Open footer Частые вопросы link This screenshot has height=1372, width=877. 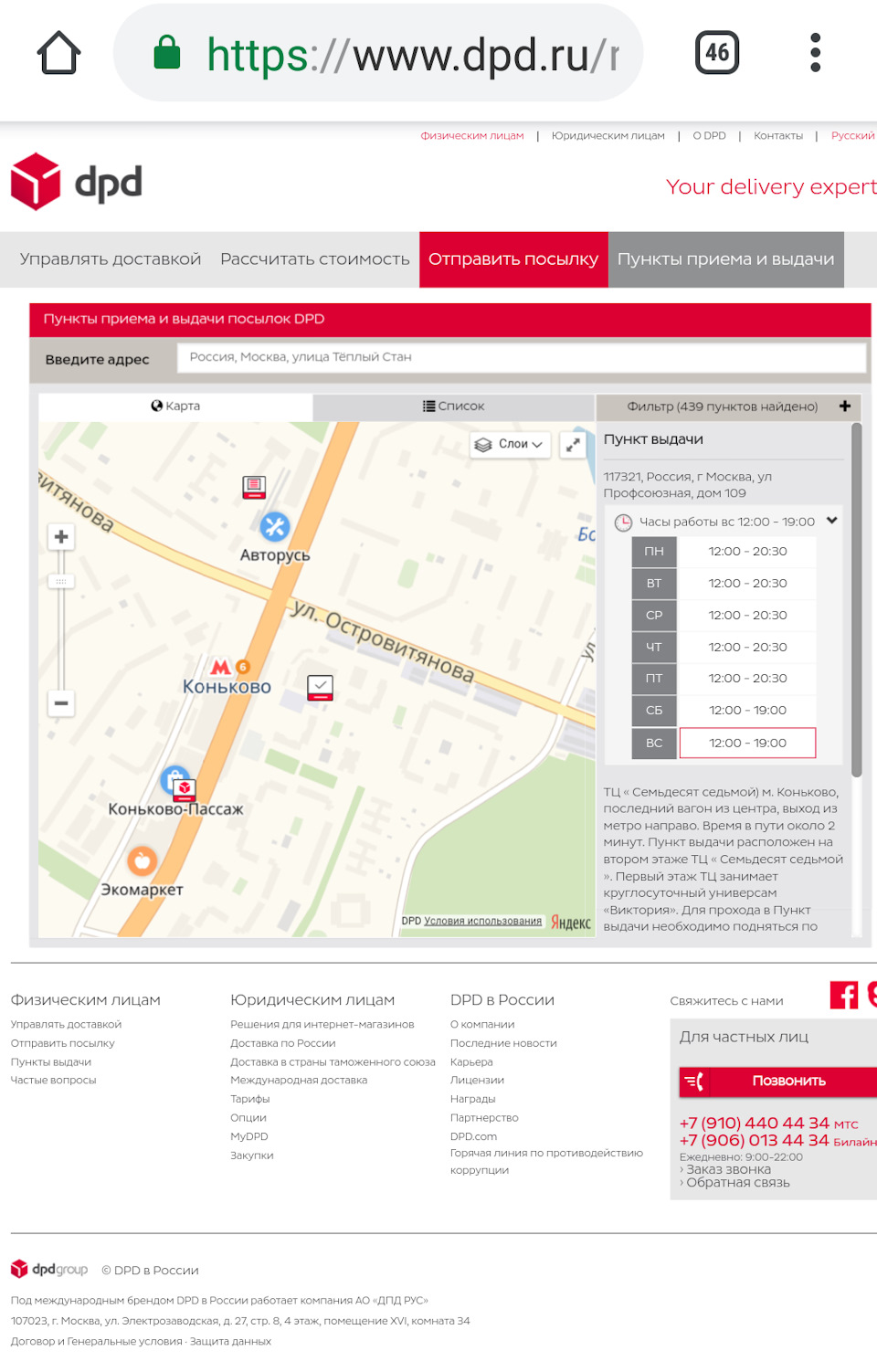point(53,1080)
